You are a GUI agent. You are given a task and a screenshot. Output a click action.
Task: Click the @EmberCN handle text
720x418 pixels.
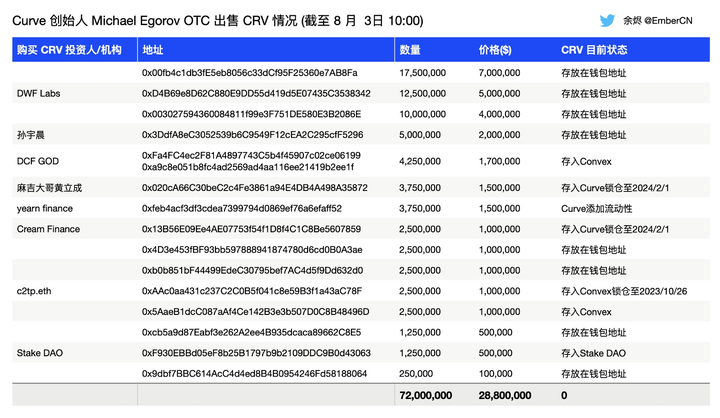click(668, 21)
